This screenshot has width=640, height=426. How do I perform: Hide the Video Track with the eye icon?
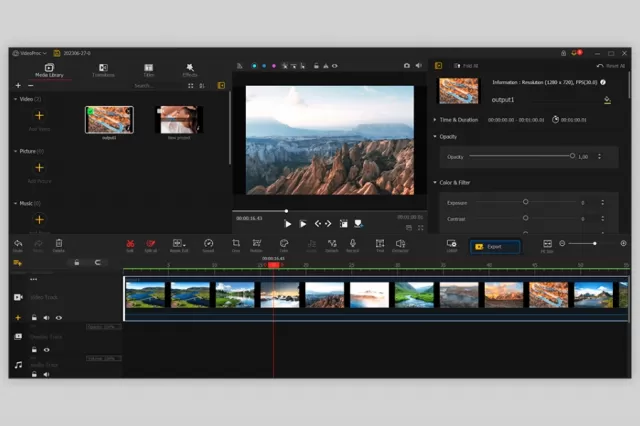(59, 318)
